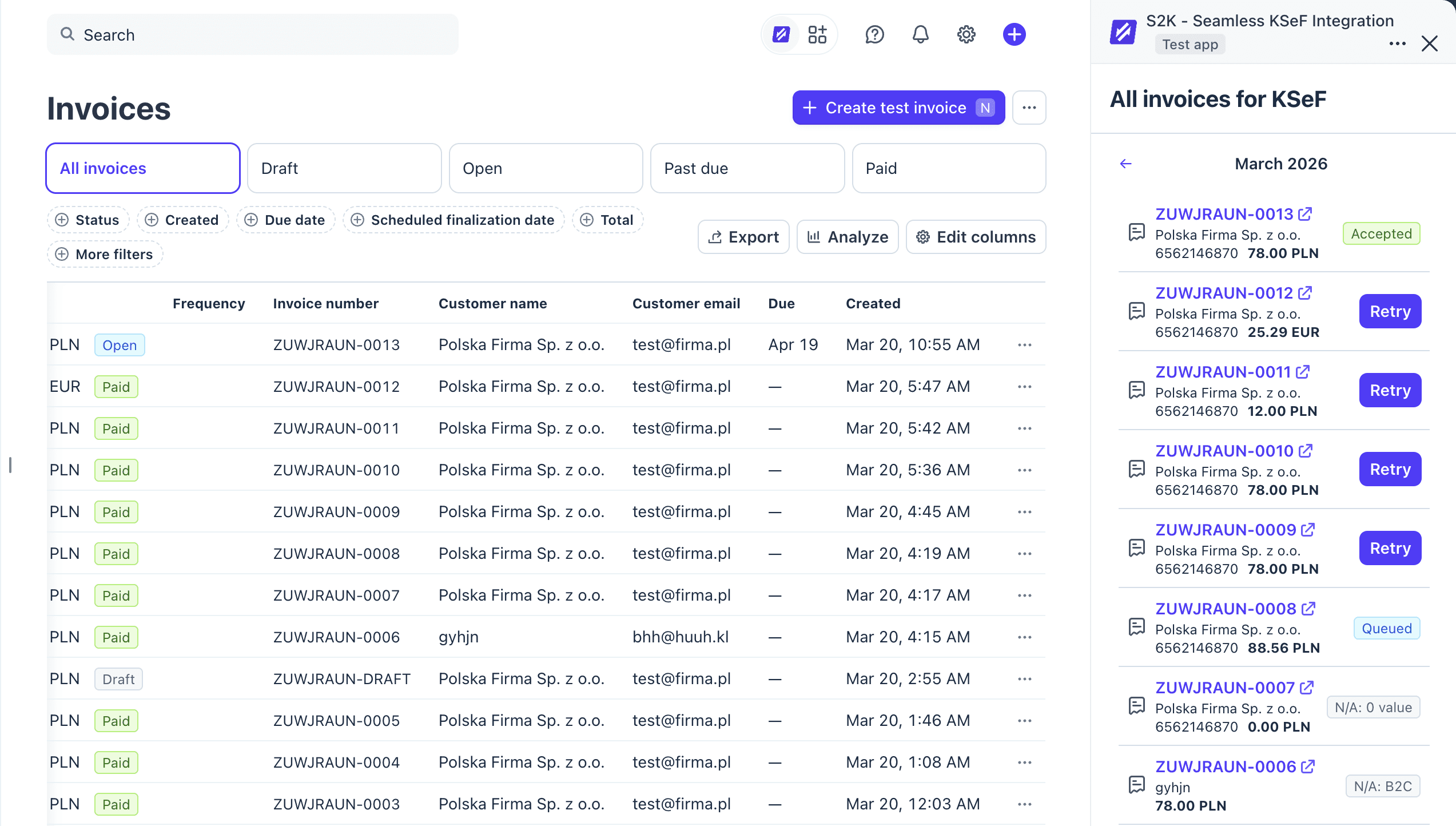Open row actions menu for ZUWJRAUN-0013
The height and width of the screenshot is (826, 1456).
(x=1024, y=345)
